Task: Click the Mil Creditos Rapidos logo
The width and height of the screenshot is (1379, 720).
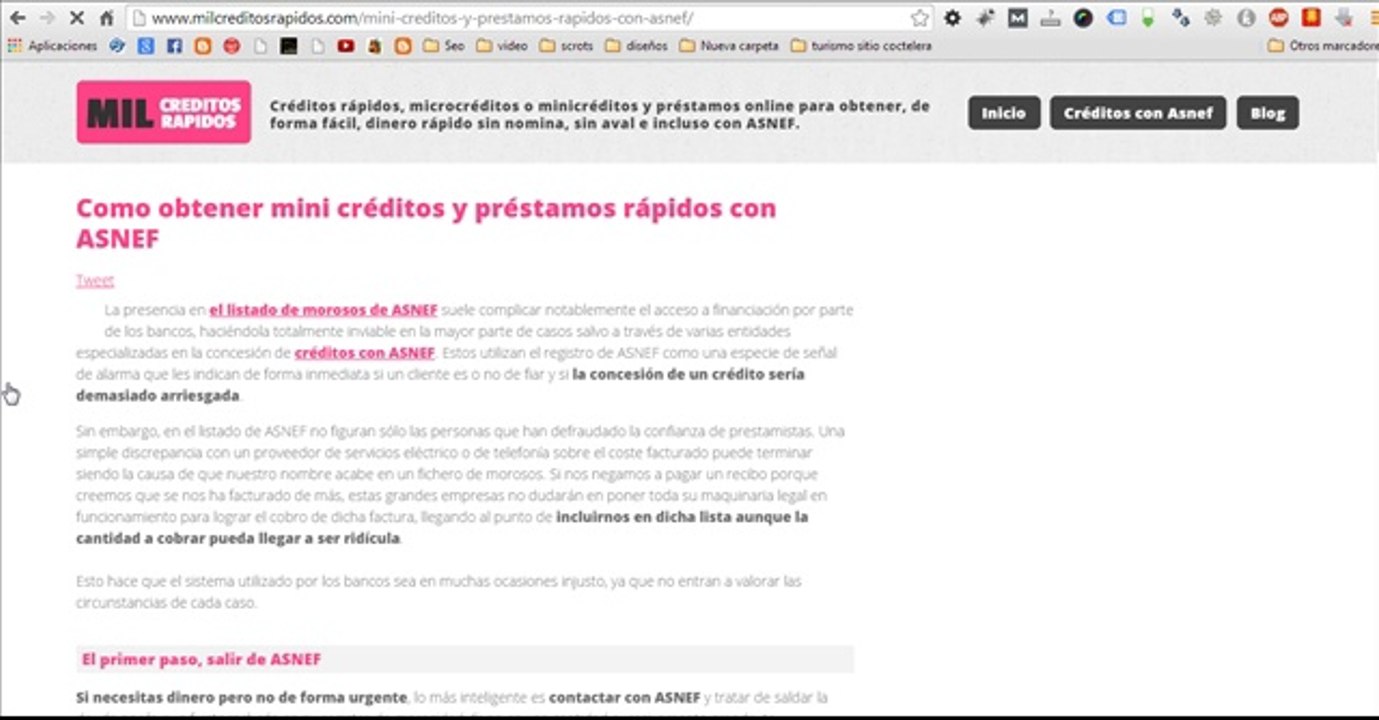Action: click(163, 112)
